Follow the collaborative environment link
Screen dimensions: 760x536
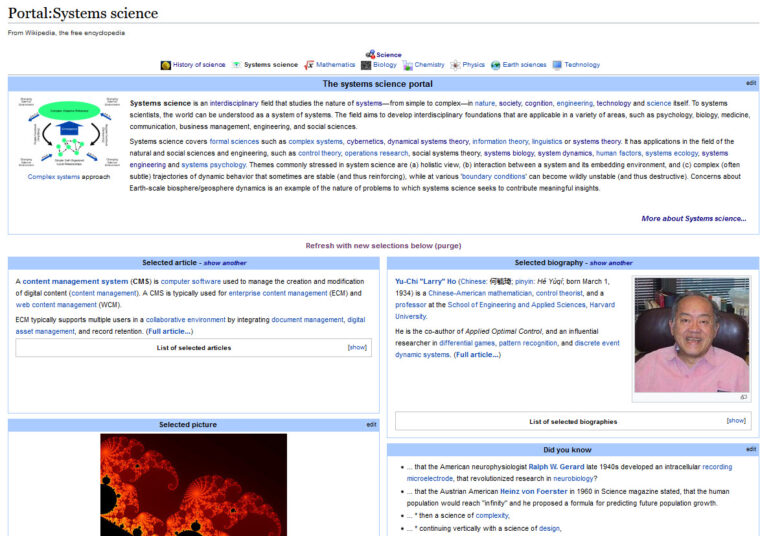pos(186,320)
